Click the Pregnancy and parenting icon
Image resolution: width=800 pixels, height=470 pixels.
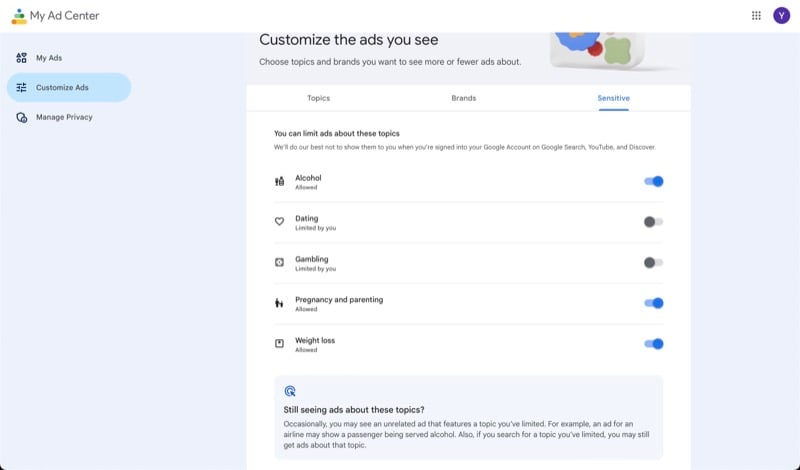(280, 303)
